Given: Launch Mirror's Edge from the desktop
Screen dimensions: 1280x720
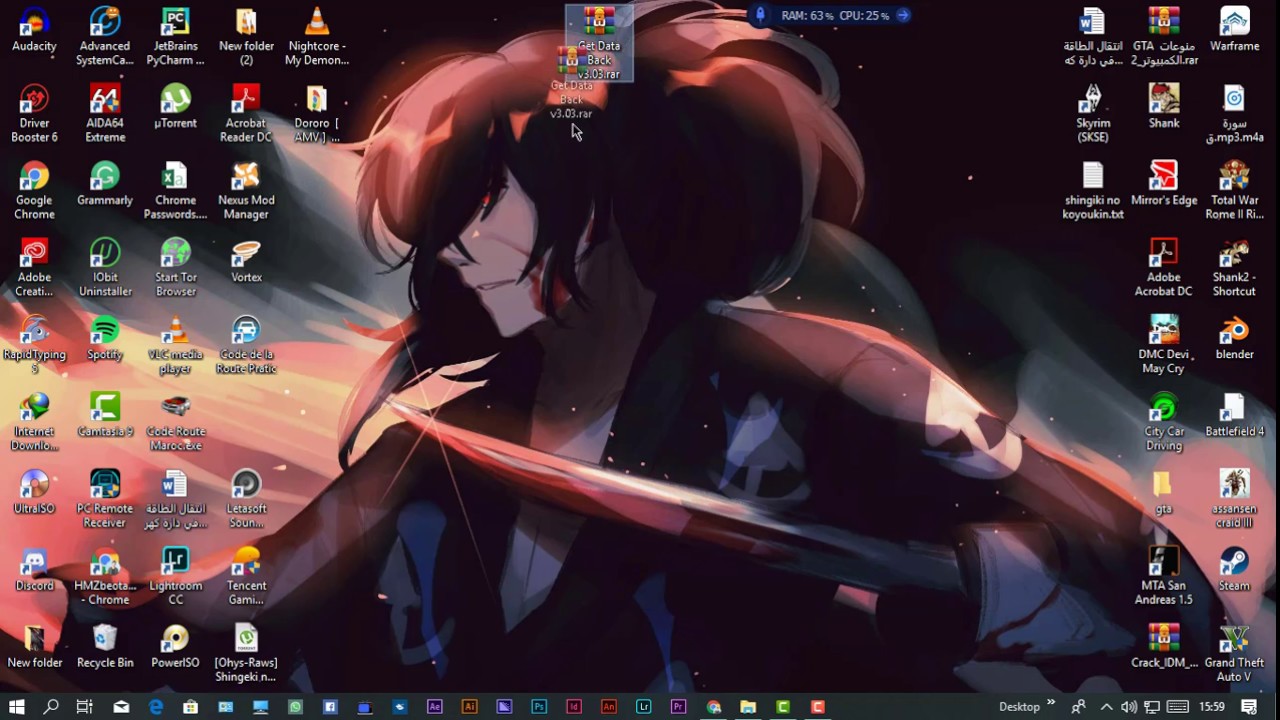Looking at the screenshot, I should [x=1164, y=184].
